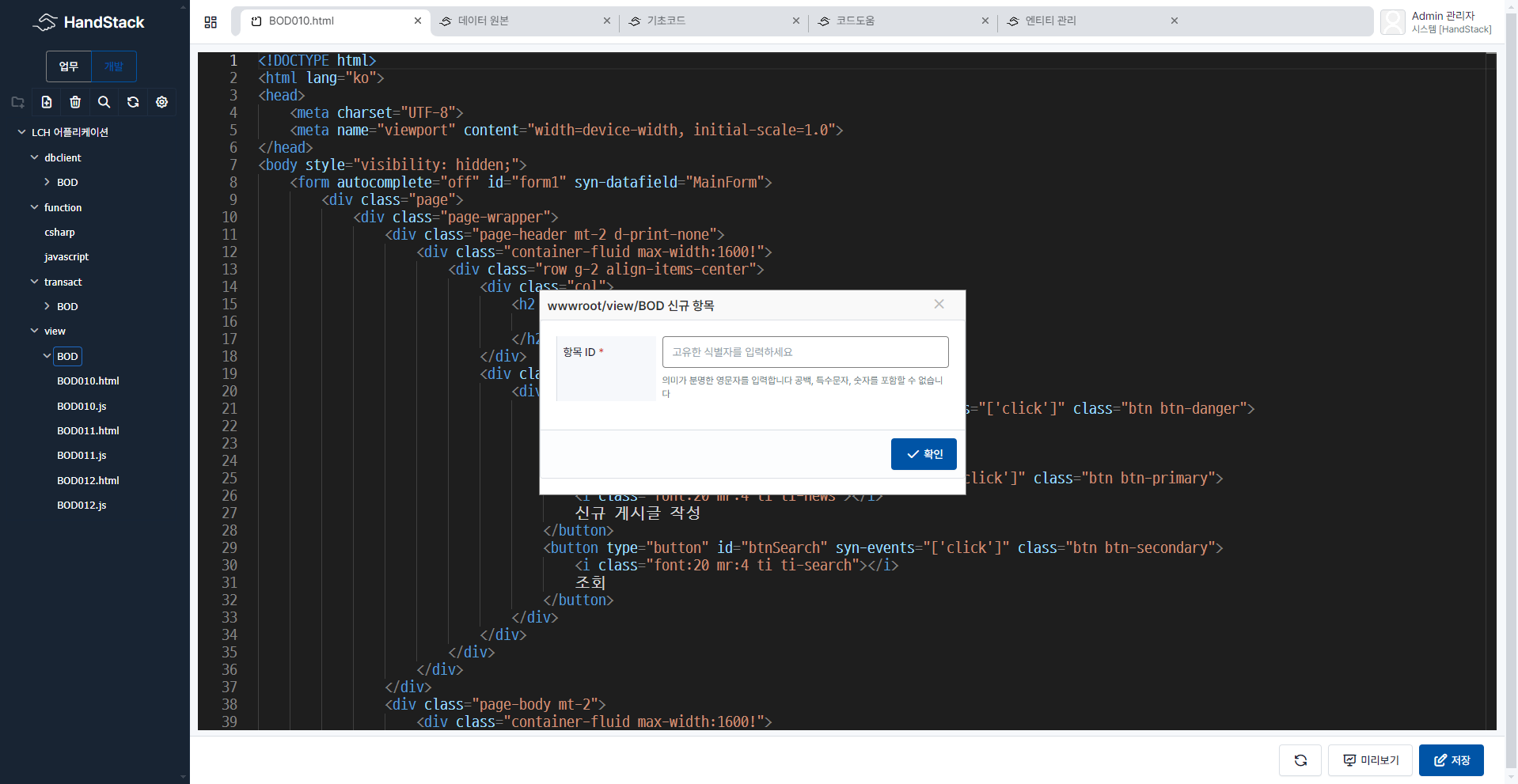
Task: Click the refresh icon in sidebar toolbar
Action: tap(133, 102)
